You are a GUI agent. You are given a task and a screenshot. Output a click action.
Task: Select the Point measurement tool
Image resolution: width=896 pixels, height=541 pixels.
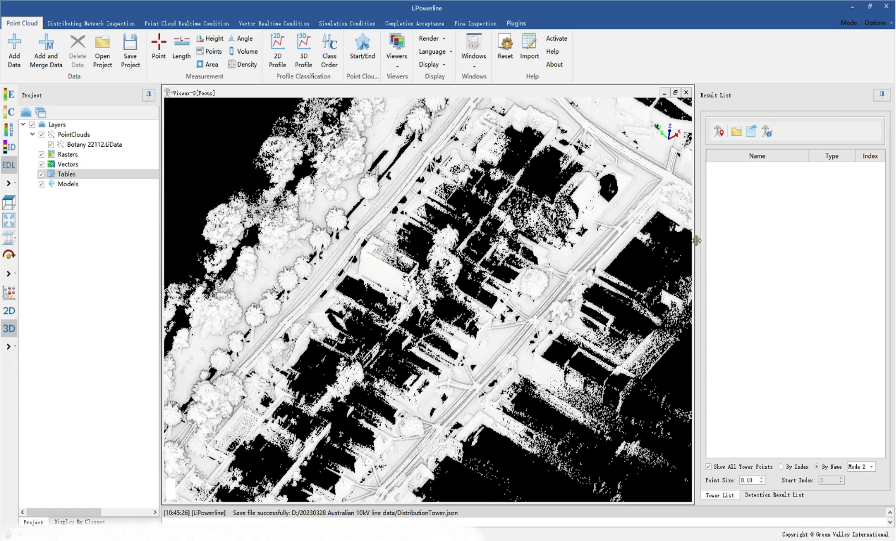coord(158,42)
